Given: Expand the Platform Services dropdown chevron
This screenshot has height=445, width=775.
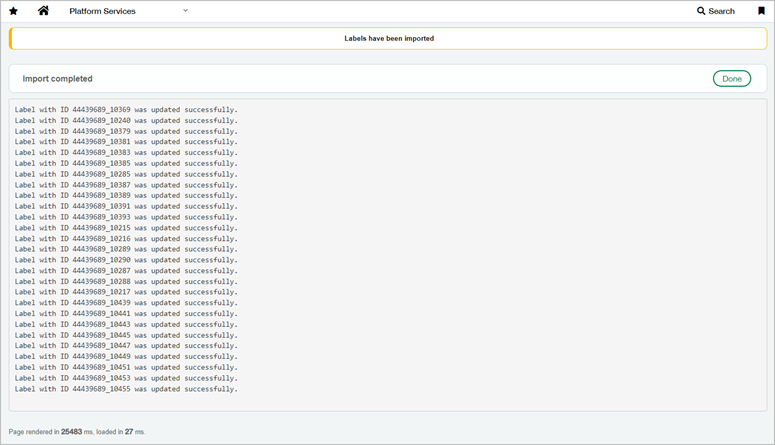Looking at the screenshot, I should [x=185, y=10].
